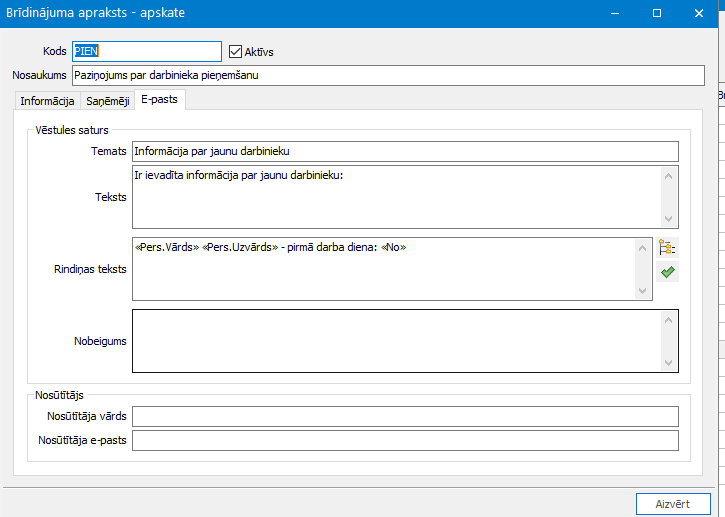Select the E-pasts tab
This screenshot has width=725, height=517.
click(x=161, y=99)
